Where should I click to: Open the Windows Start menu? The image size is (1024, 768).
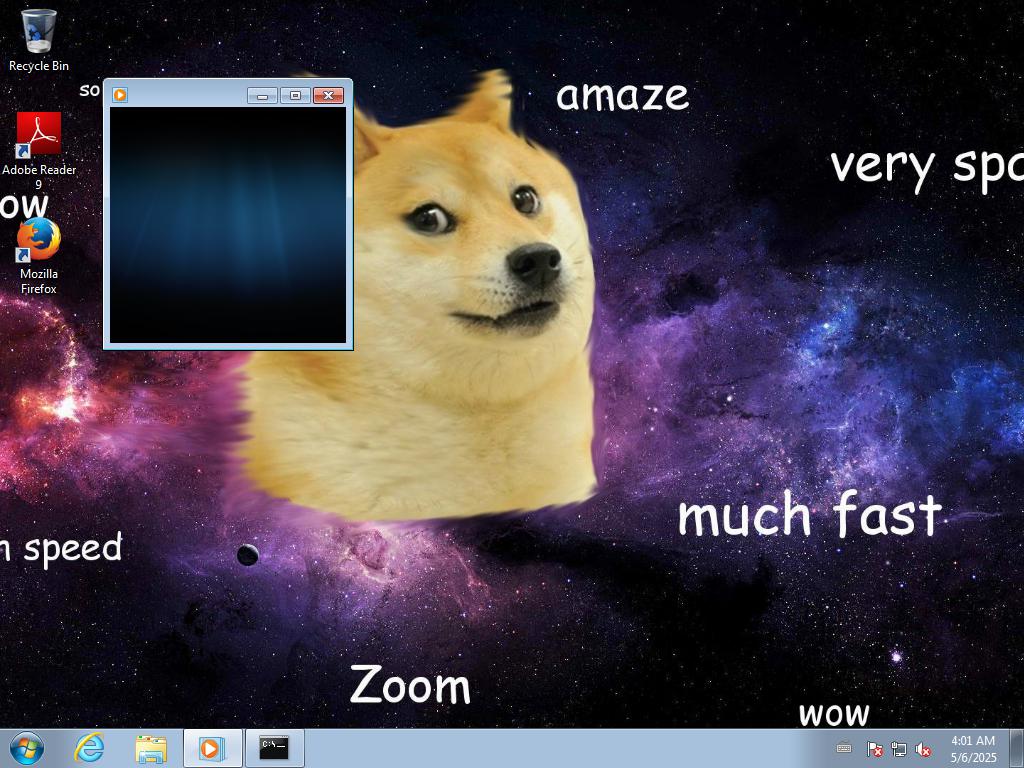[27, 748]
